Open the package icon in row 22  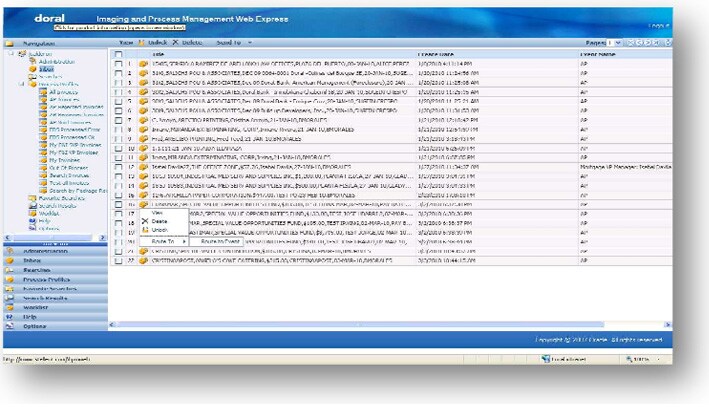click(143, 260)
